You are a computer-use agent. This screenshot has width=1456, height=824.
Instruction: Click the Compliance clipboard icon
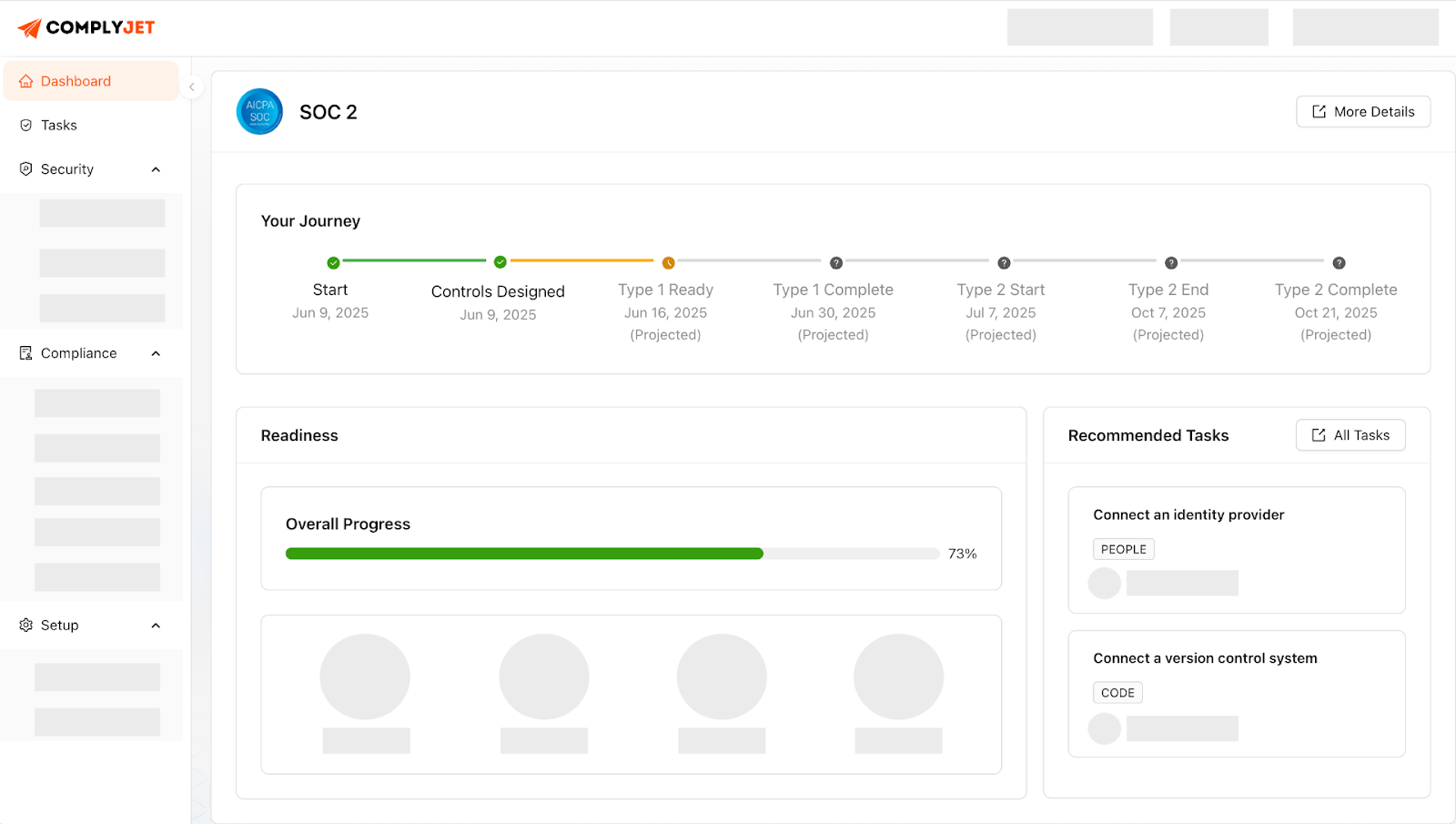click(25, 352)
